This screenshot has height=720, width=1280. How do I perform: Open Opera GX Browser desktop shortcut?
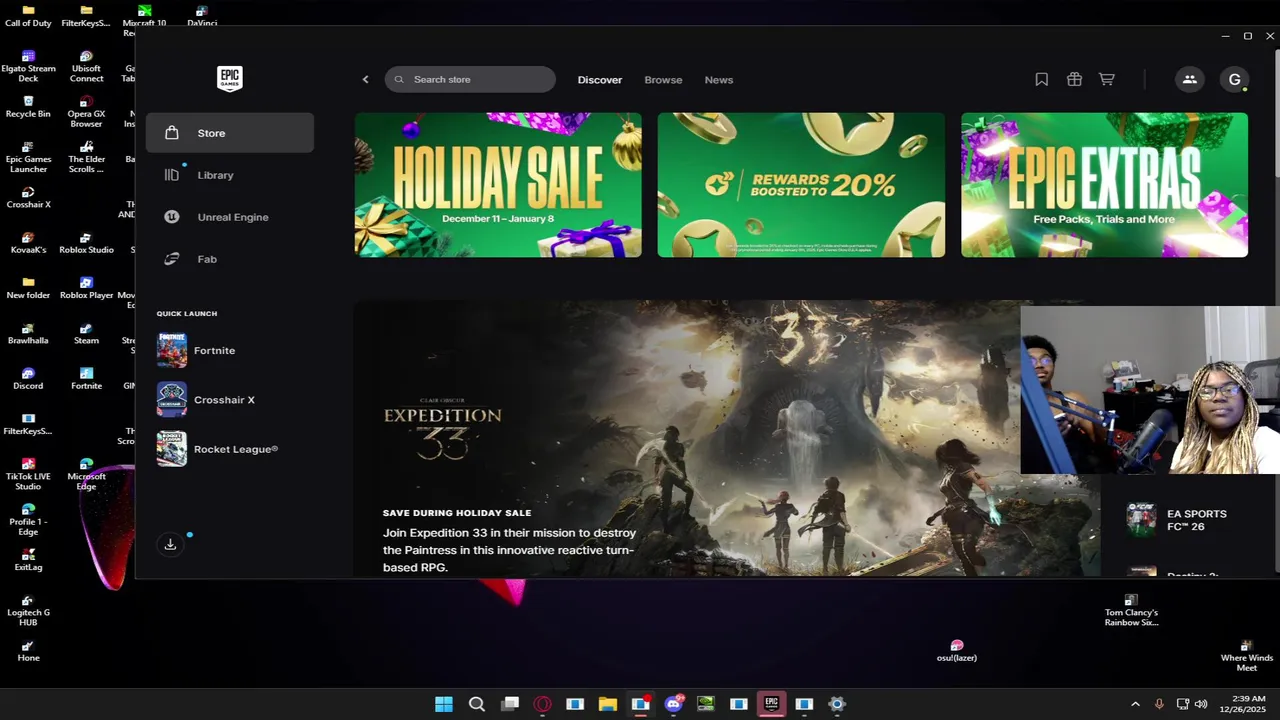(86, 112)
